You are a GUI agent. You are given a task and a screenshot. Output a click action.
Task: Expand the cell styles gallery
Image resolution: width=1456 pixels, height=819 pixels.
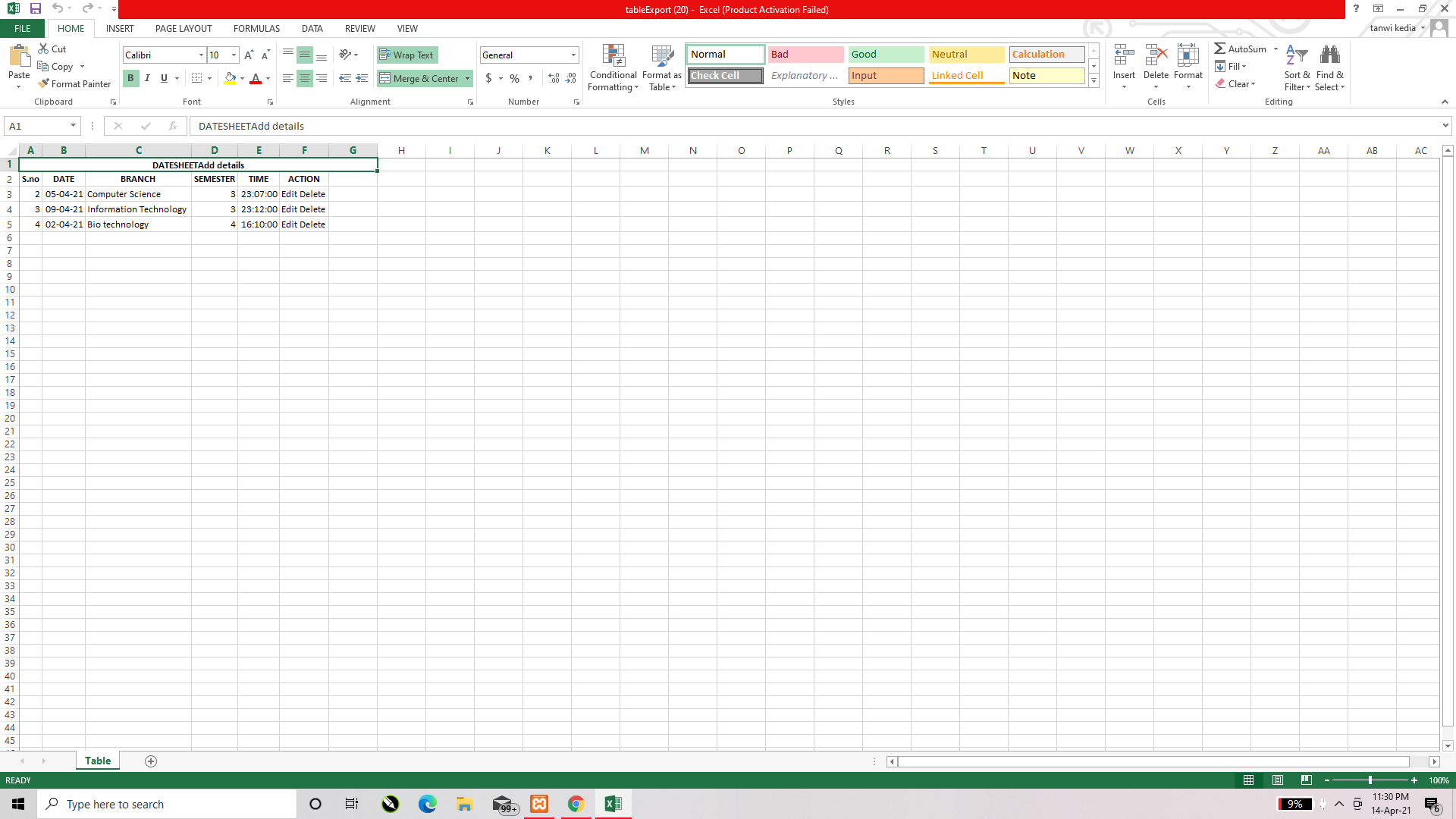[x=1094, y=81]
